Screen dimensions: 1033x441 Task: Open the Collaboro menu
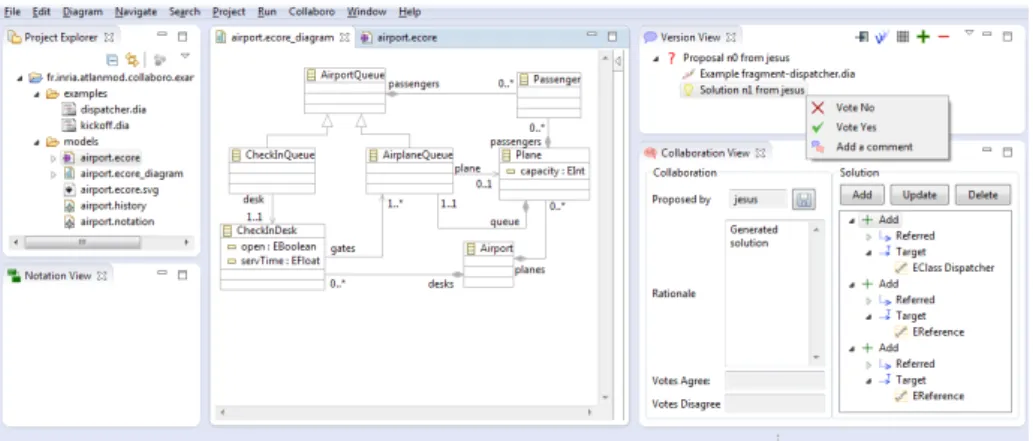[312, 11]
